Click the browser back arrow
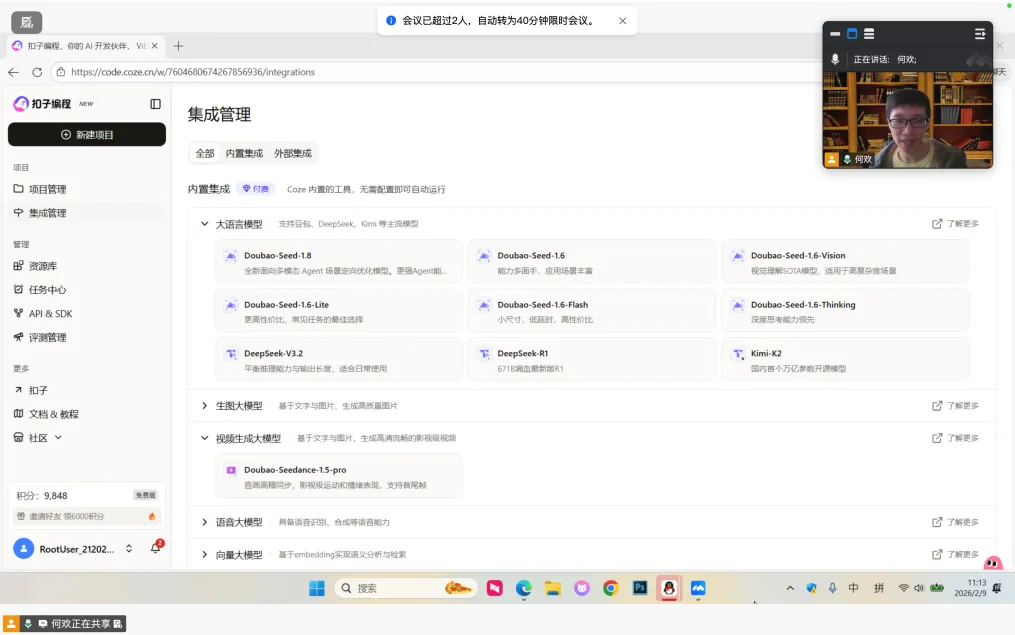Image resolution: width=1015 pixels, height=635 pixels. [x=14, y=72]
